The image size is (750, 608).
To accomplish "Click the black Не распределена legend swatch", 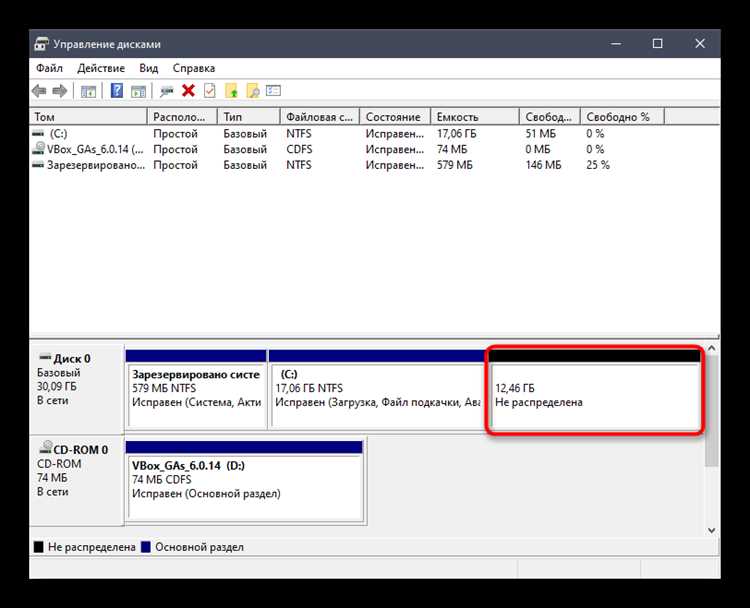I will [x=39, y=547].
